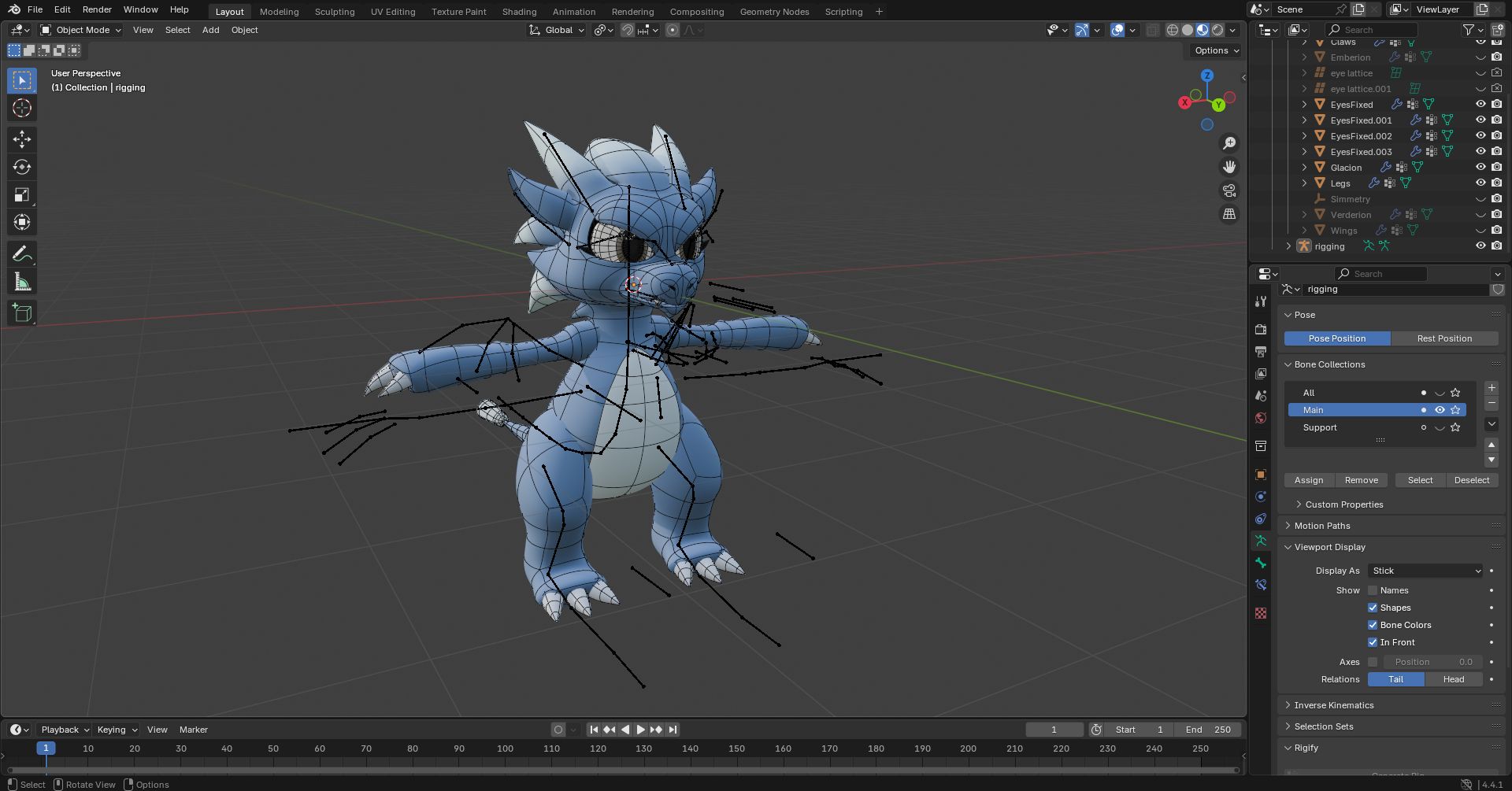Screen dimensions: 1512x791
Task: Activate the Annotate tool
Action: click(22, 253)
